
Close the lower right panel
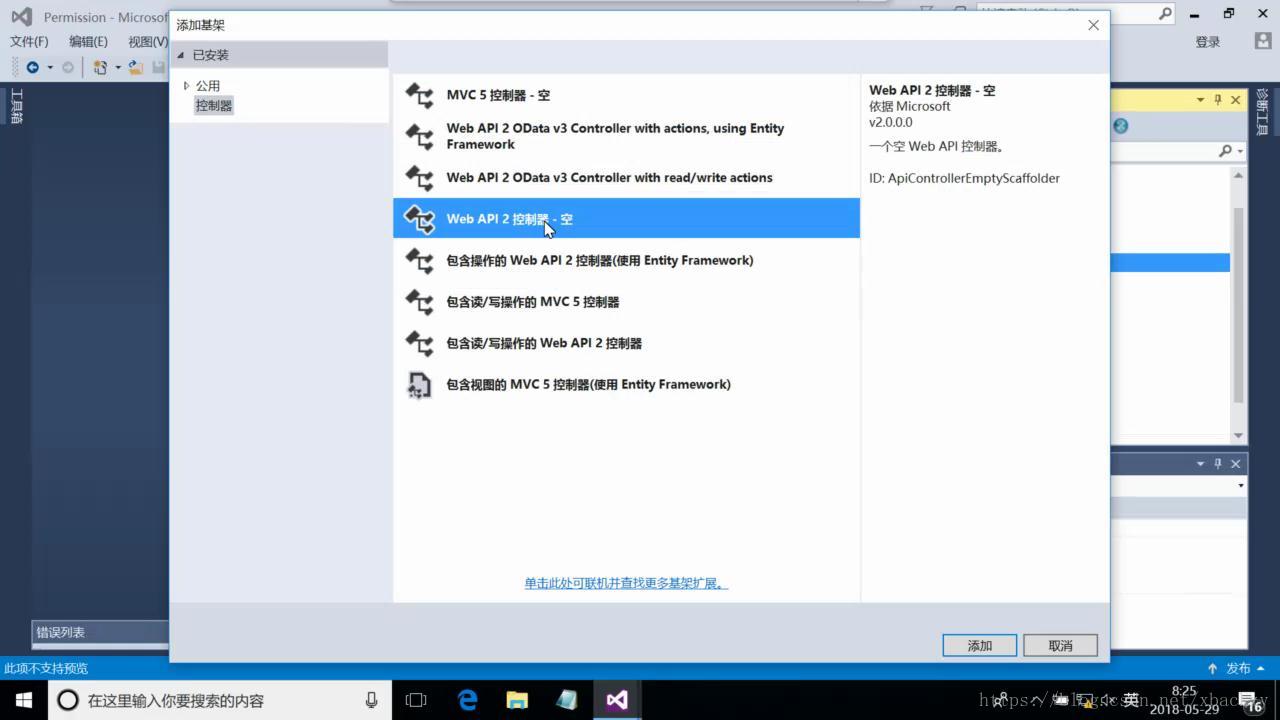pyautogui.click(x=1235, y=464)
